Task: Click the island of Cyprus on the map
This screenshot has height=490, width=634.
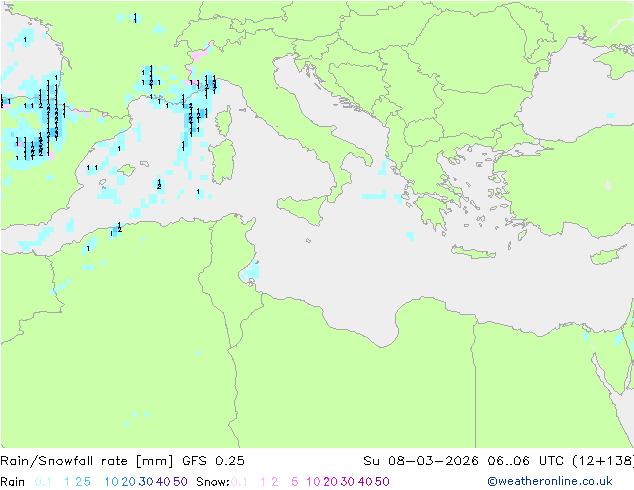Action: tap(609, 256)
